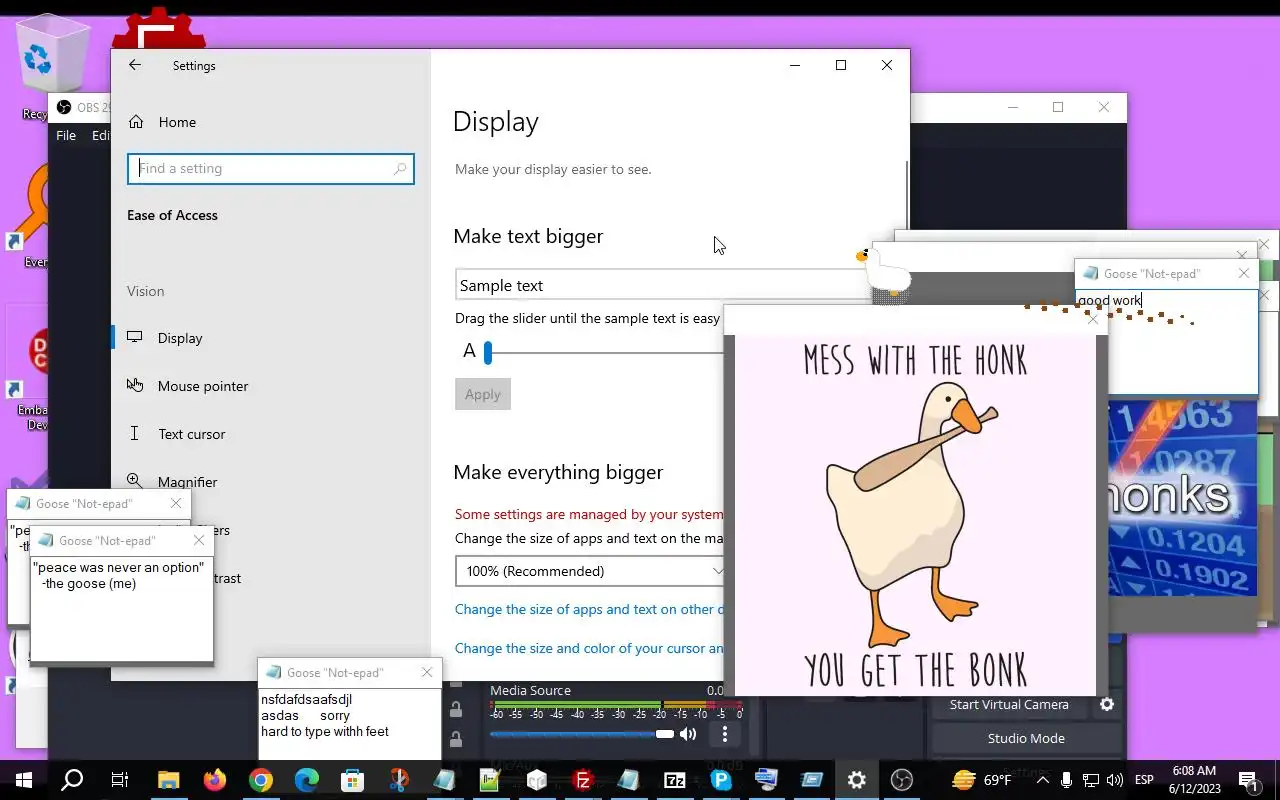Screen dimensions: 1280x800
Task: Close the 'hard to type' Goose Not-epad
Action: (427, 672)
